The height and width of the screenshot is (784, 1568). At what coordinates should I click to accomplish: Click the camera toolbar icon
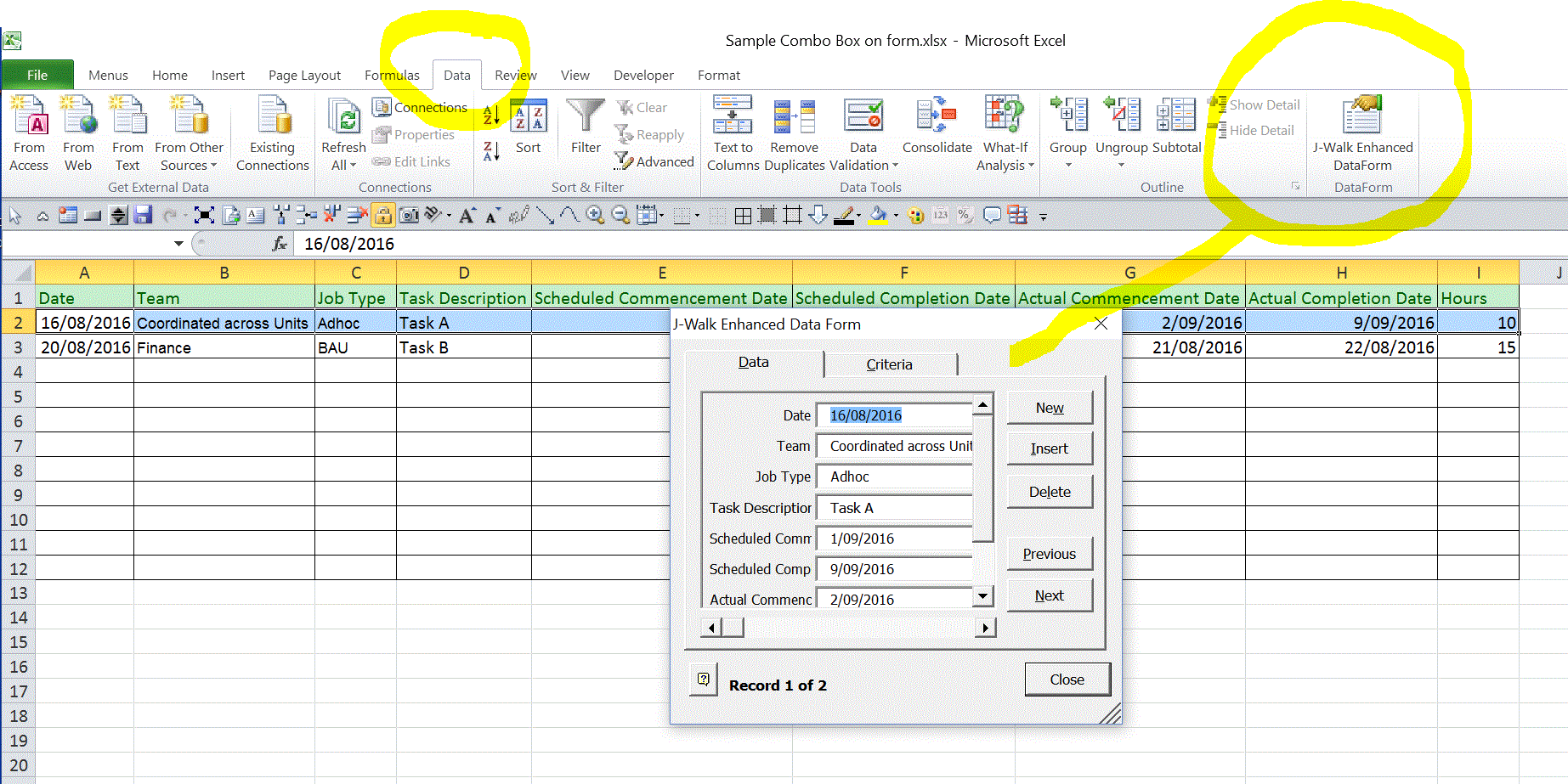pos(409,215)
